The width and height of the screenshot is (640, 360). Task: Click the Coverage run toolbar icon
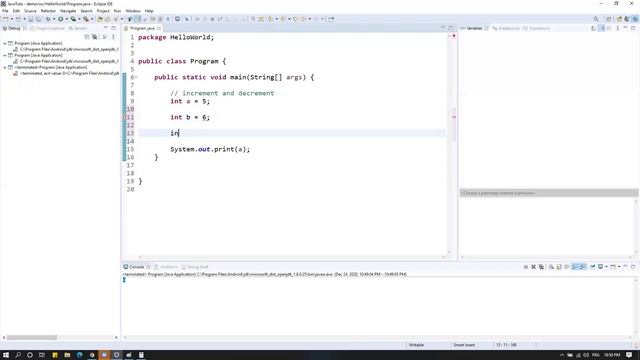73,19
